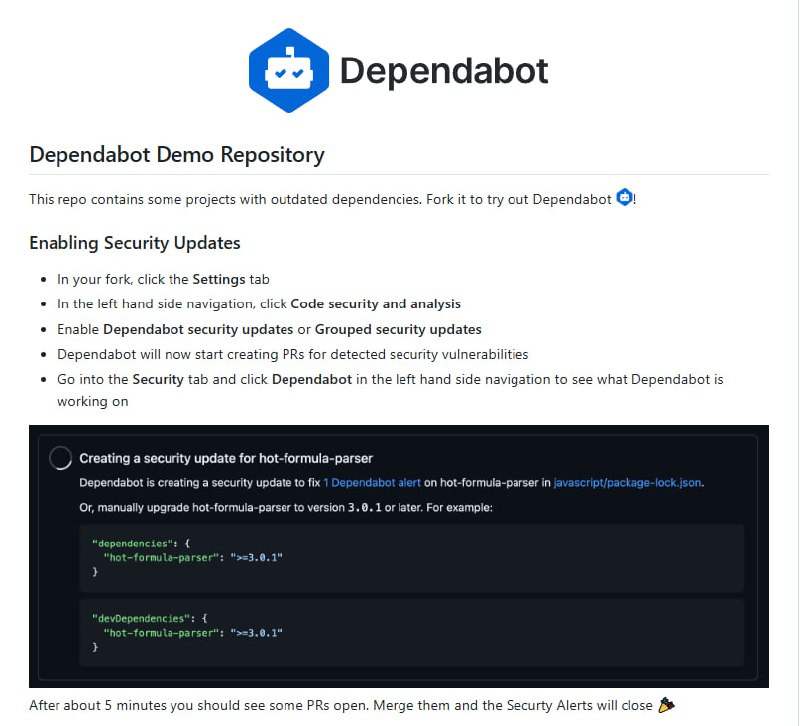Viewport: 800px width, 726px height.
Task: Click the large 'Dependabot' wordmark text
Action: click(x=444, y=71)
